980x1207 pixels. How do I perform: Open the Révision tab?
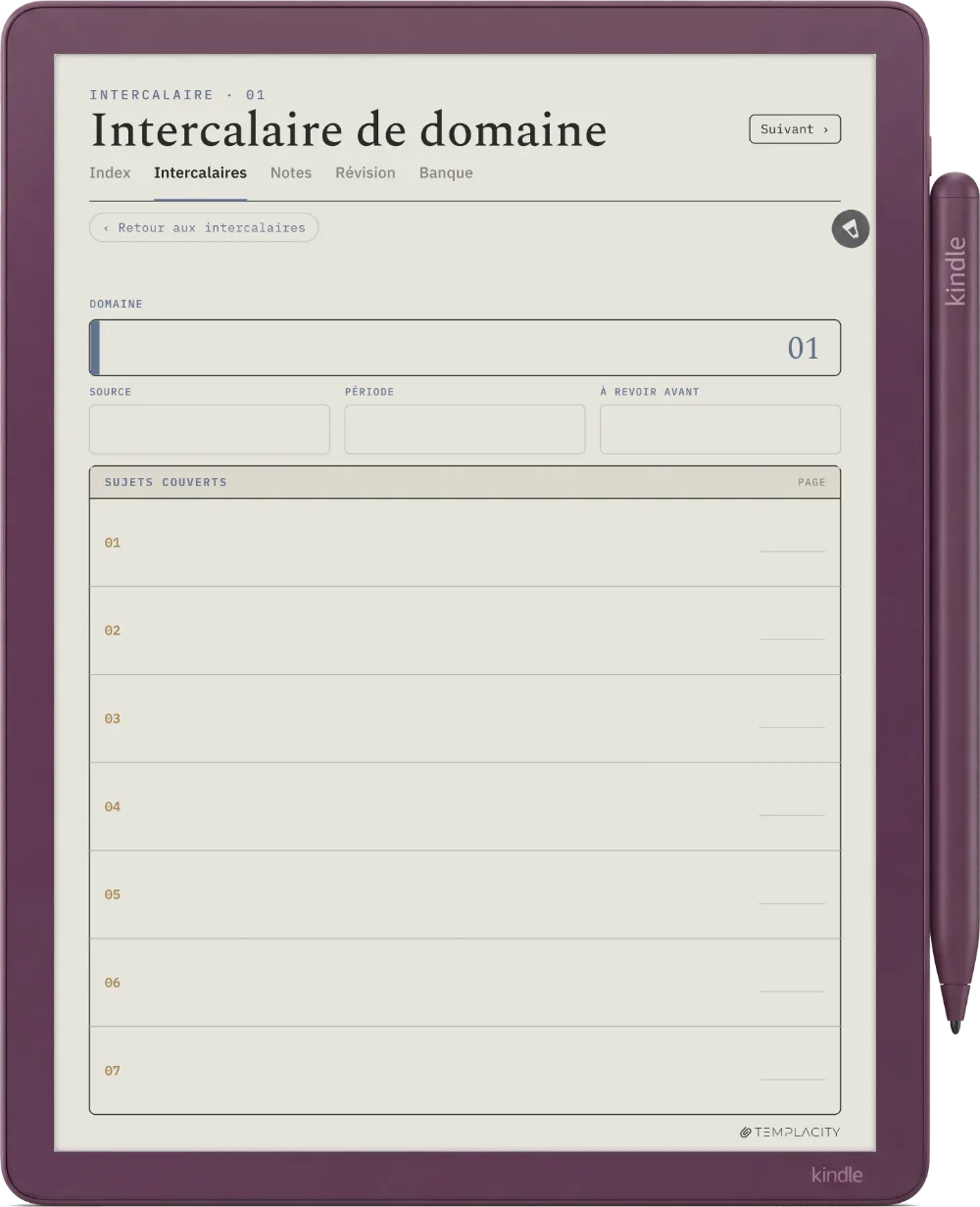[366, 172]
